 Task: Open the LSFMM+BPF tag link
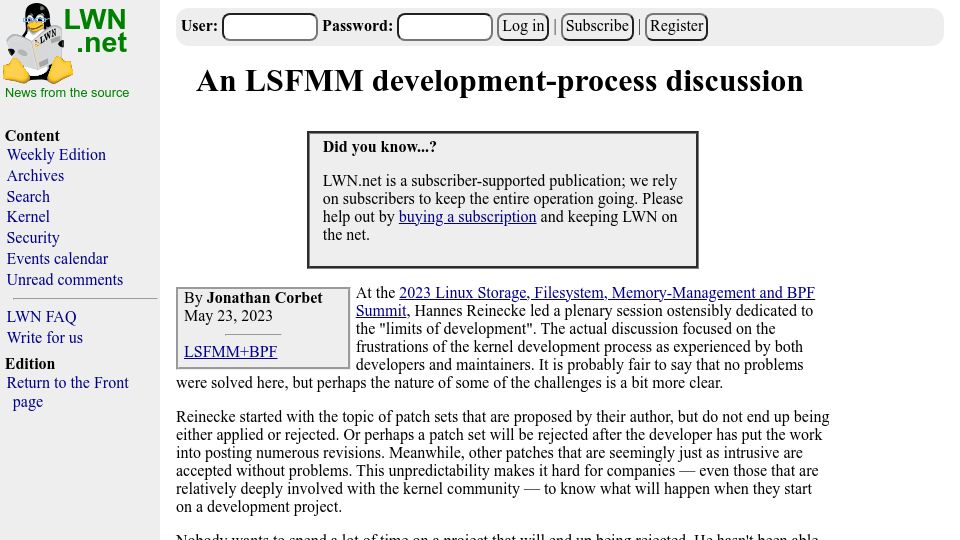[x=231, y=351]
